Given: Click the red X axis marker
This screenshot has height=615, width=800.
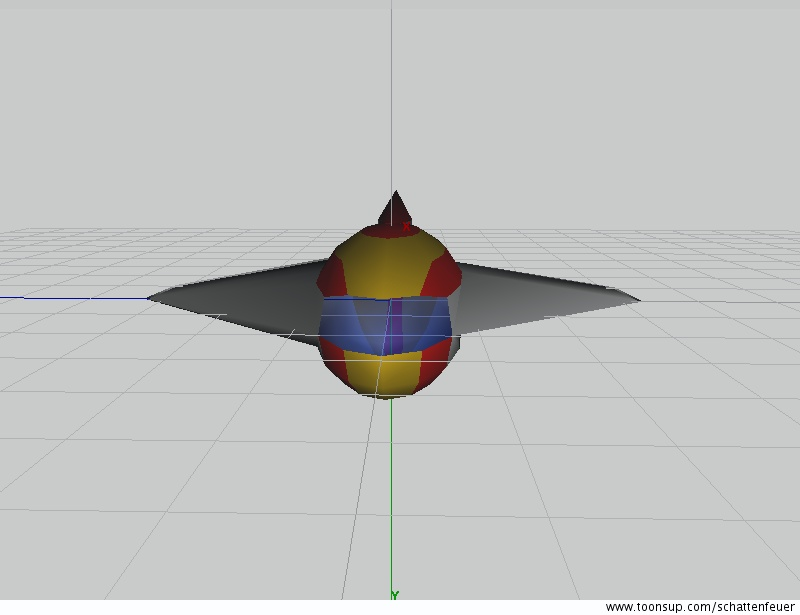Looking at the screenshot, I should 406,227.
